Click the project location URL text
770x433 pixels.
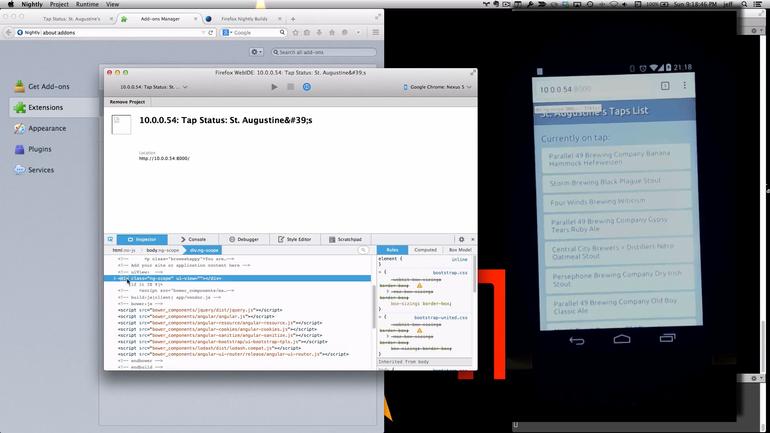(164, 159)
